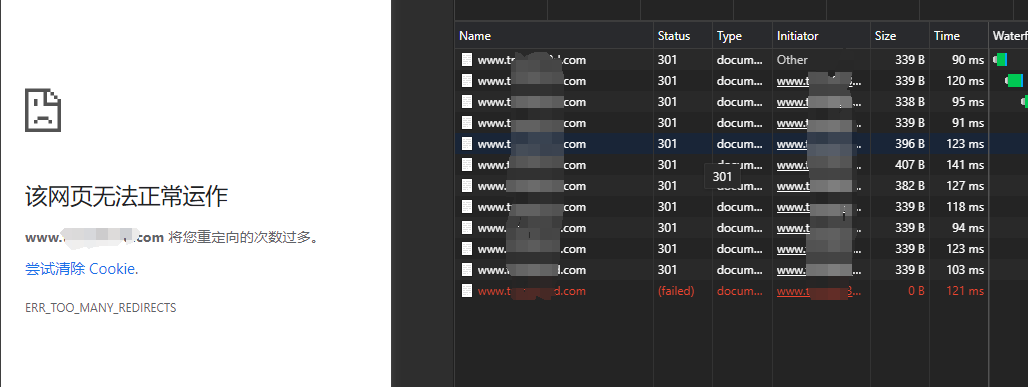1028x387 pixels.
Task: Open the initiator link in the 118 ms row
Action: (819, 207)
